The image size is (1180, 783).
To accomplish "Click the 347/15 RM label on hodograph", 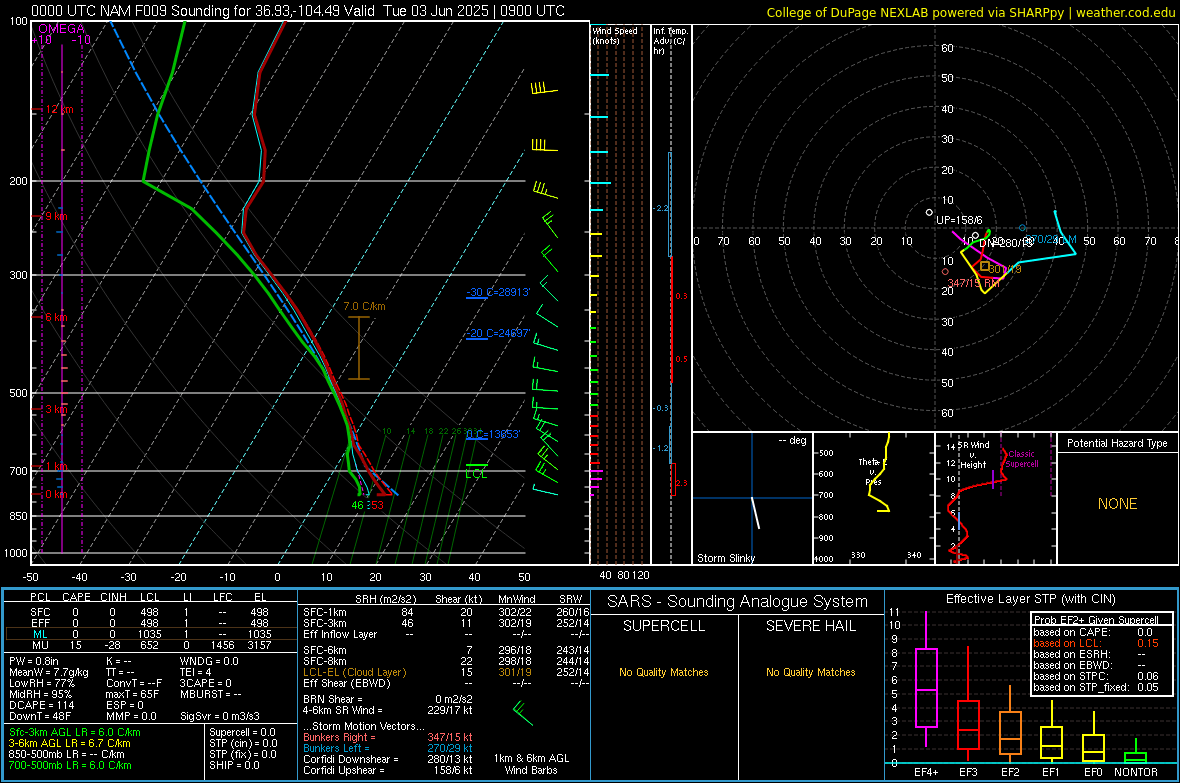I will pos(973,283).
